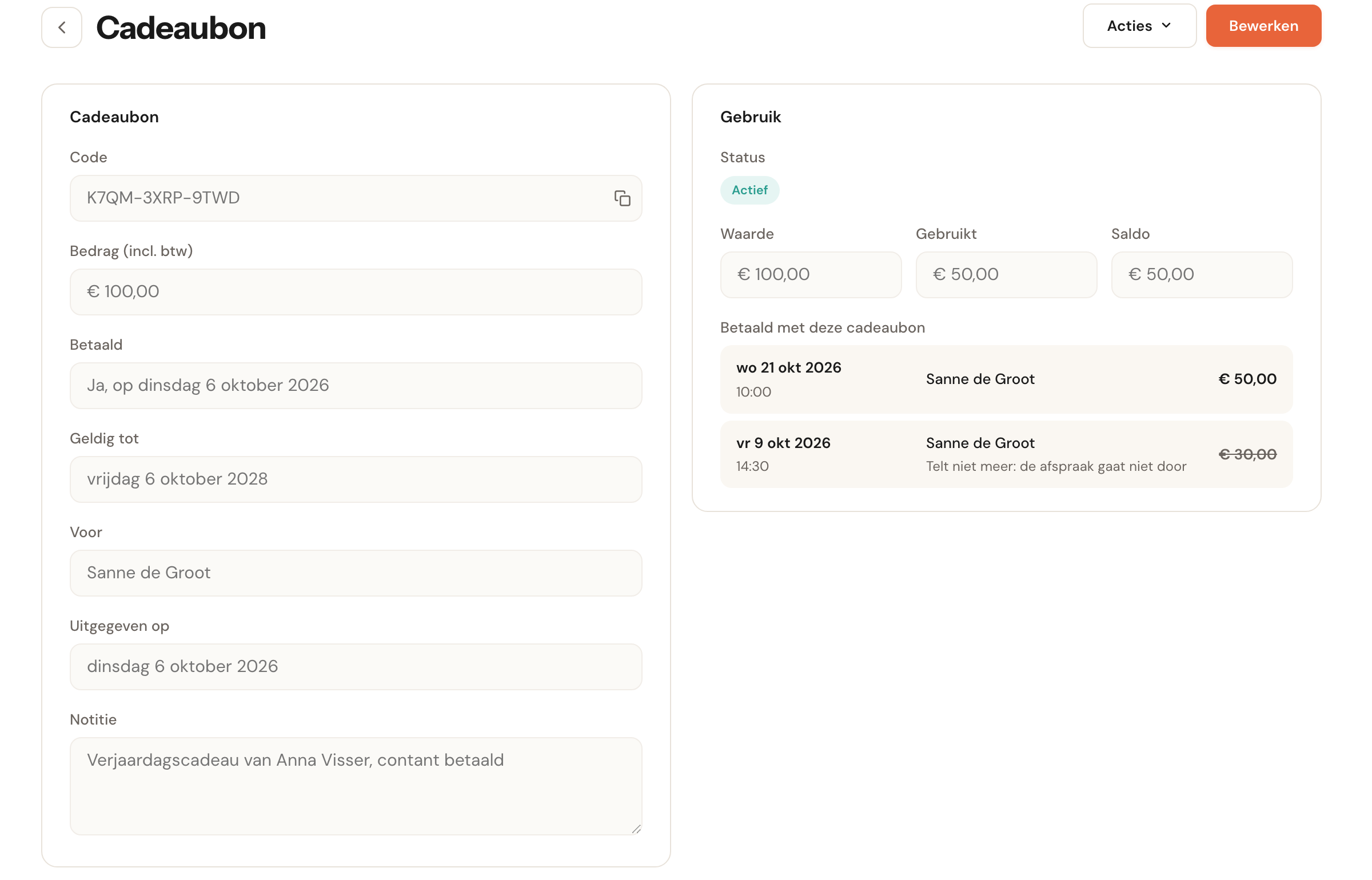1372x880 pixels.
Task: Click 'Telt niet meer' cancellation note
Action: (x=1056, y=466)
